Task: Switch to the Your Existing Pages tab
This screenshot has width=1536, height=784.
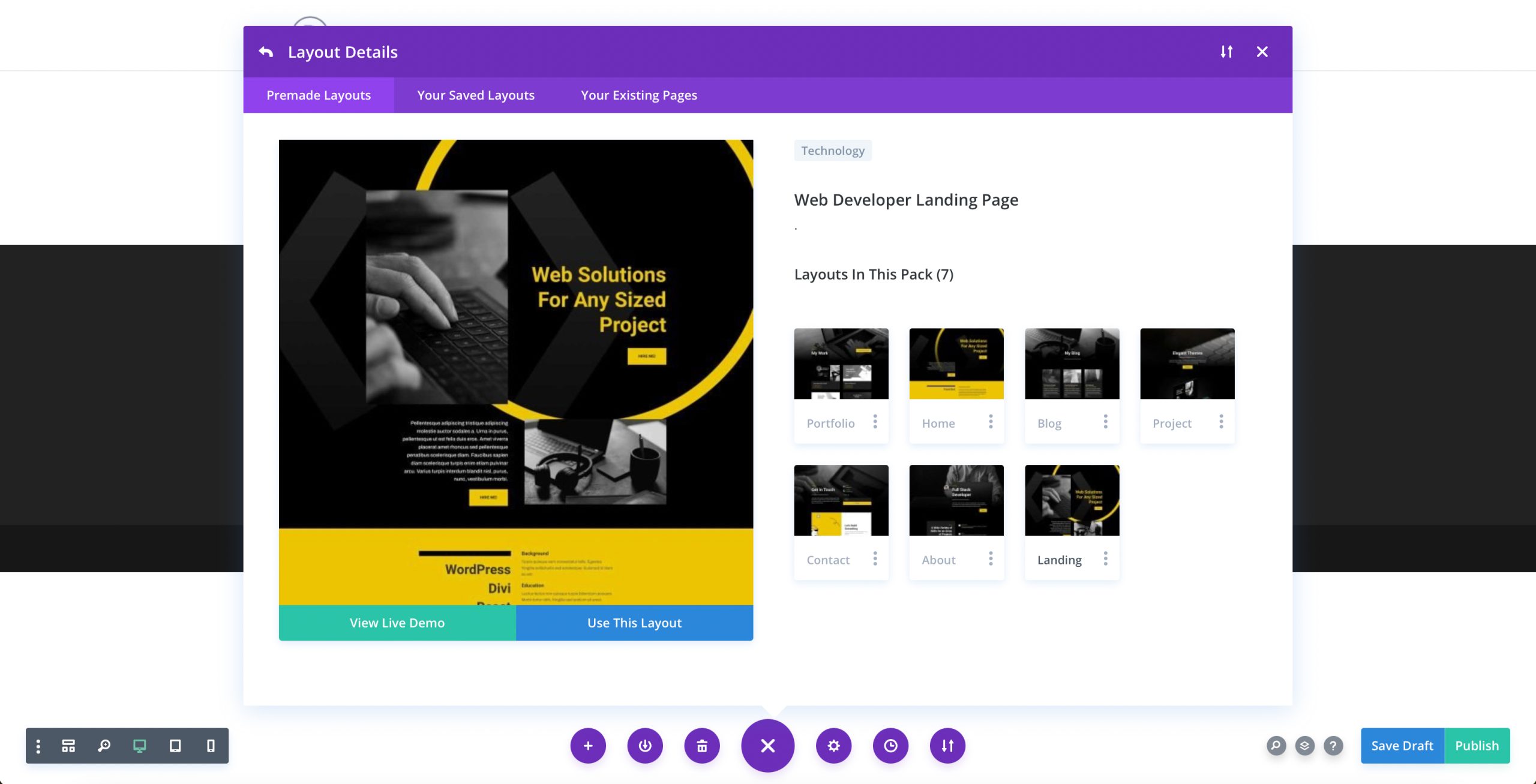Action: point(638,95)
